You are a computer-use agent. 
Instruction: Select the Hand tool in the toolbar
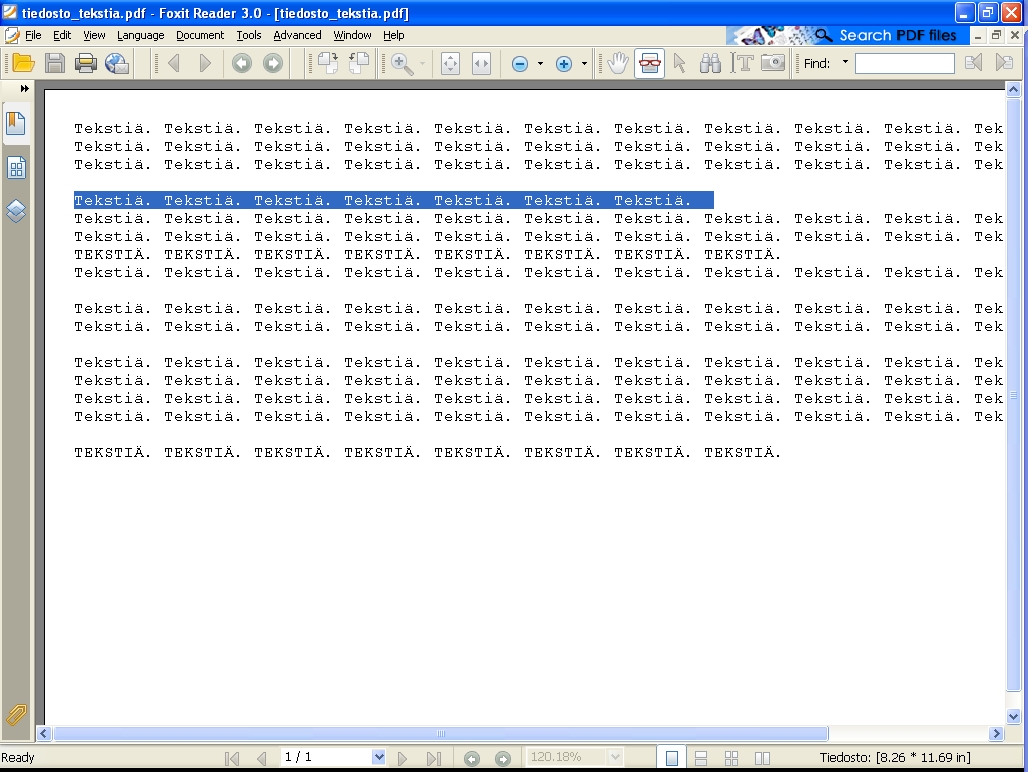pyautogui.click(x=618, y=63)
